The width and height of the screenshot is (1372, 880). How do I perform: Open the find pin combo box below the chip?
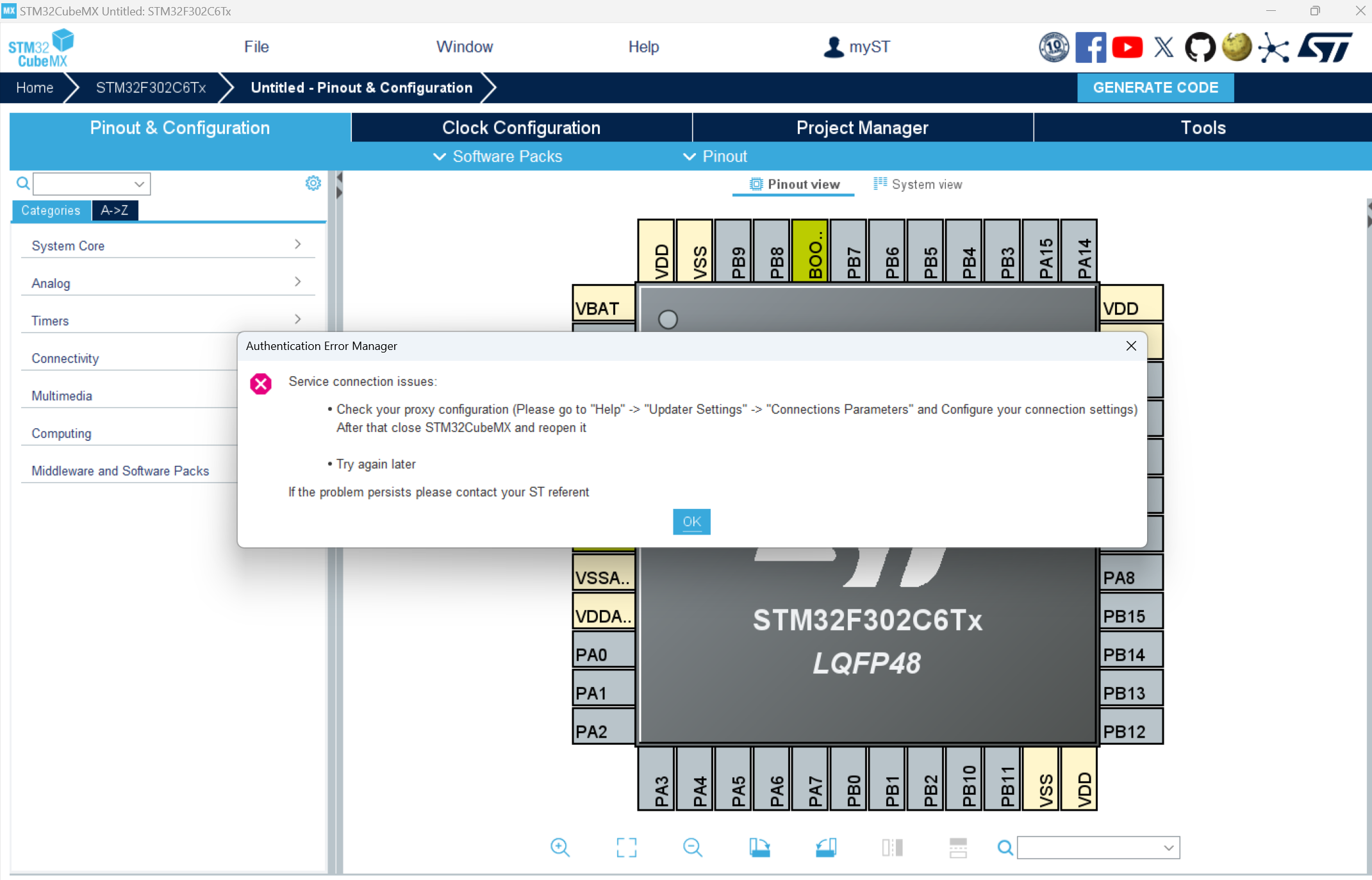tap(1098, 847)
